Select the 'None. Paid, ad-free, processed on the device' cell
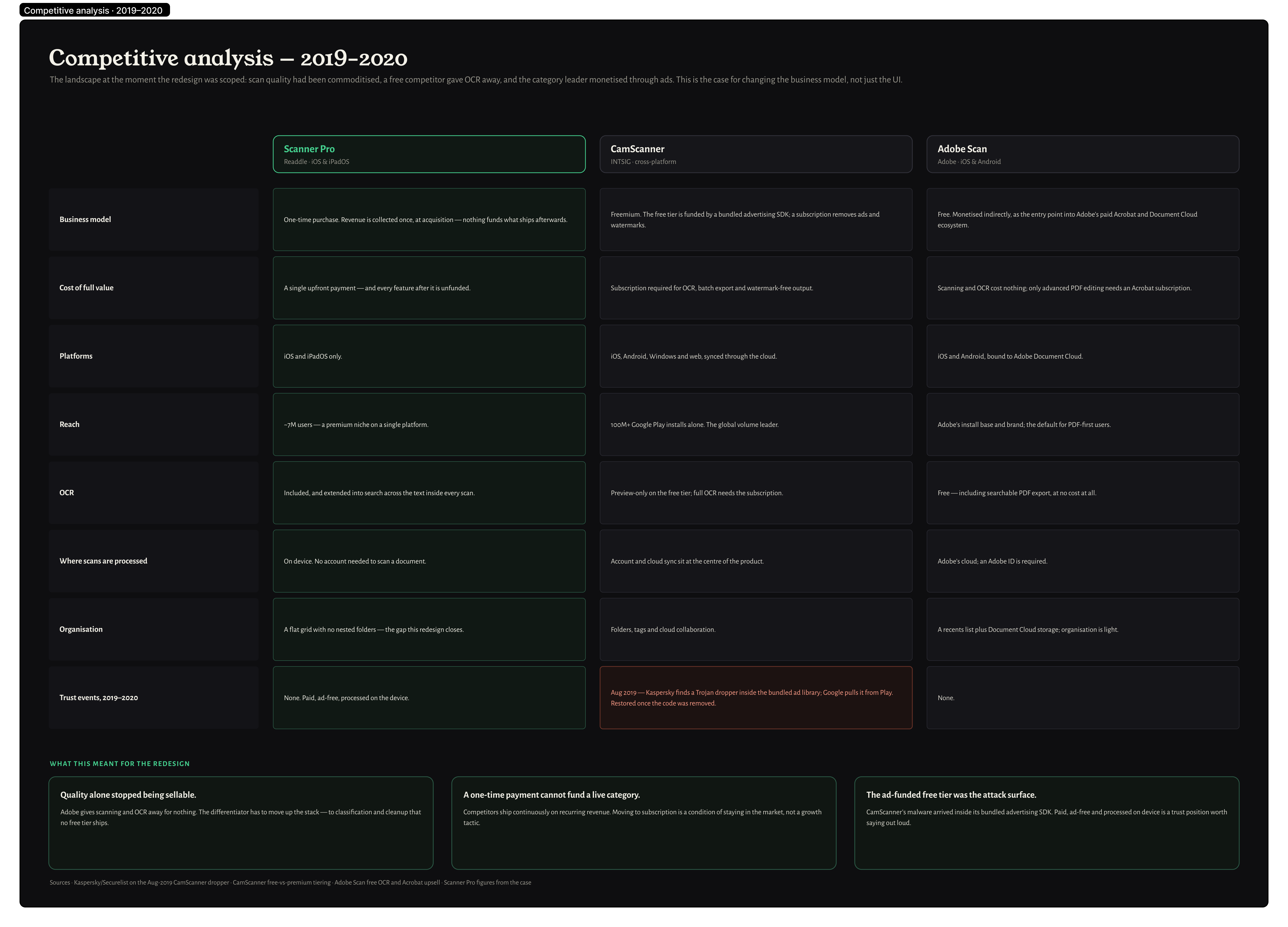The width and height of the screenshot is (1288, 927). tap(429, 697)
